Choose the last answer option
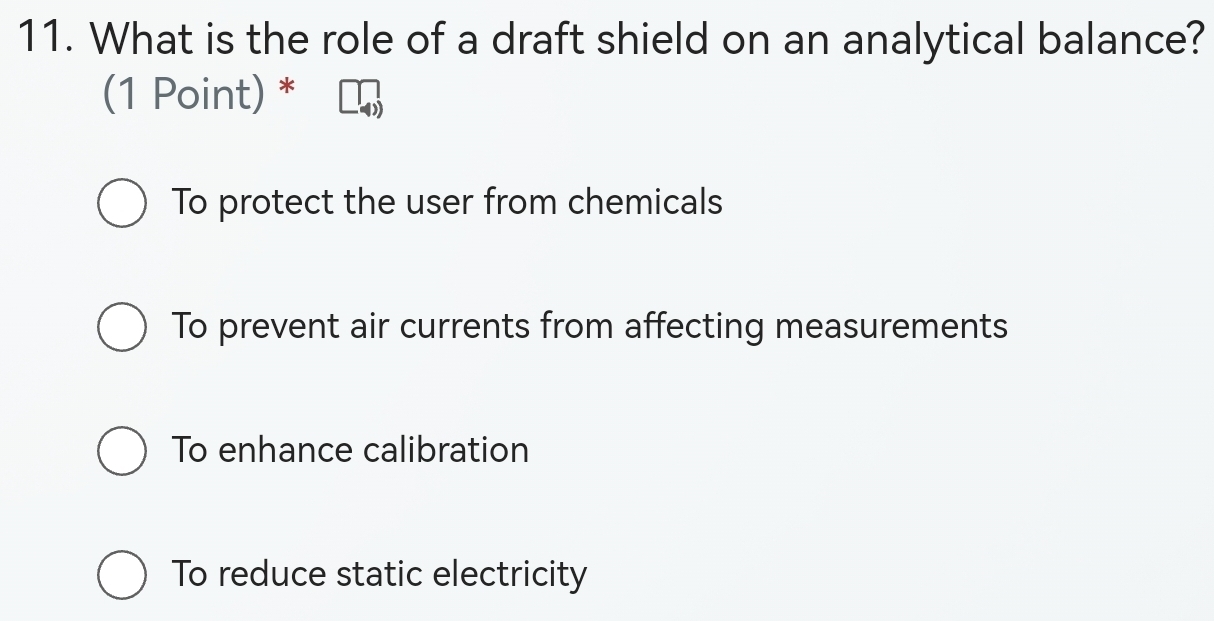The width and height of the screenshot is (1214, 621). tap(121, 574)
